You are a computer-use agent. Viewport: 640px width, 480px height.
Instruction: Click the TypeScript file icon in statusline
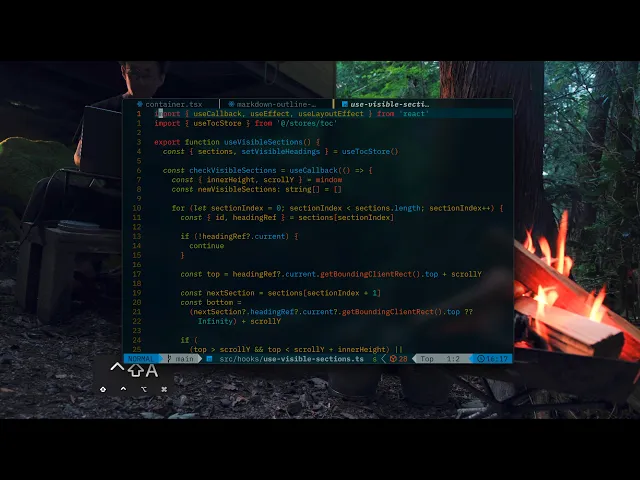click(x=209, y=359)
